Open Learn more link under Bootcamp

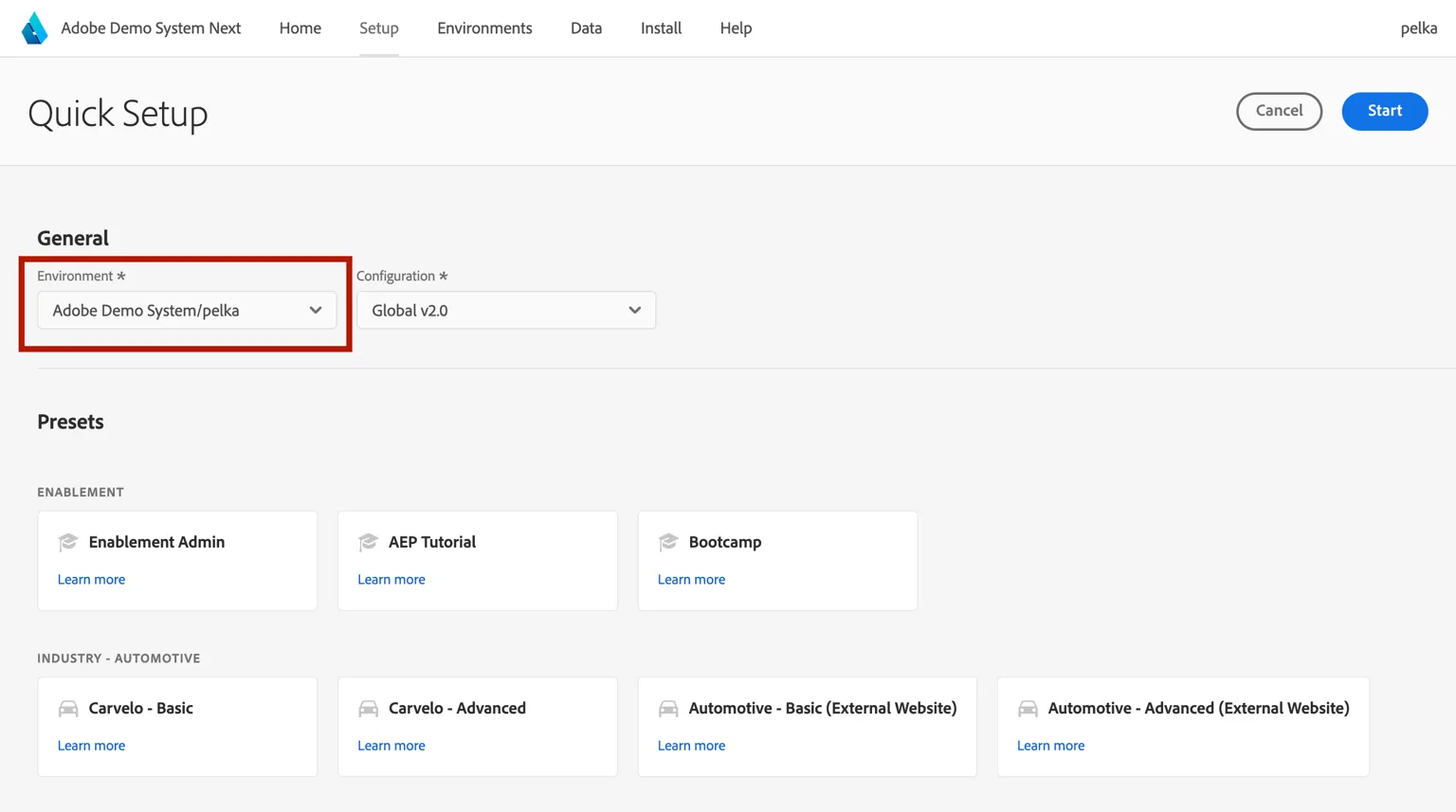(691, 580)
